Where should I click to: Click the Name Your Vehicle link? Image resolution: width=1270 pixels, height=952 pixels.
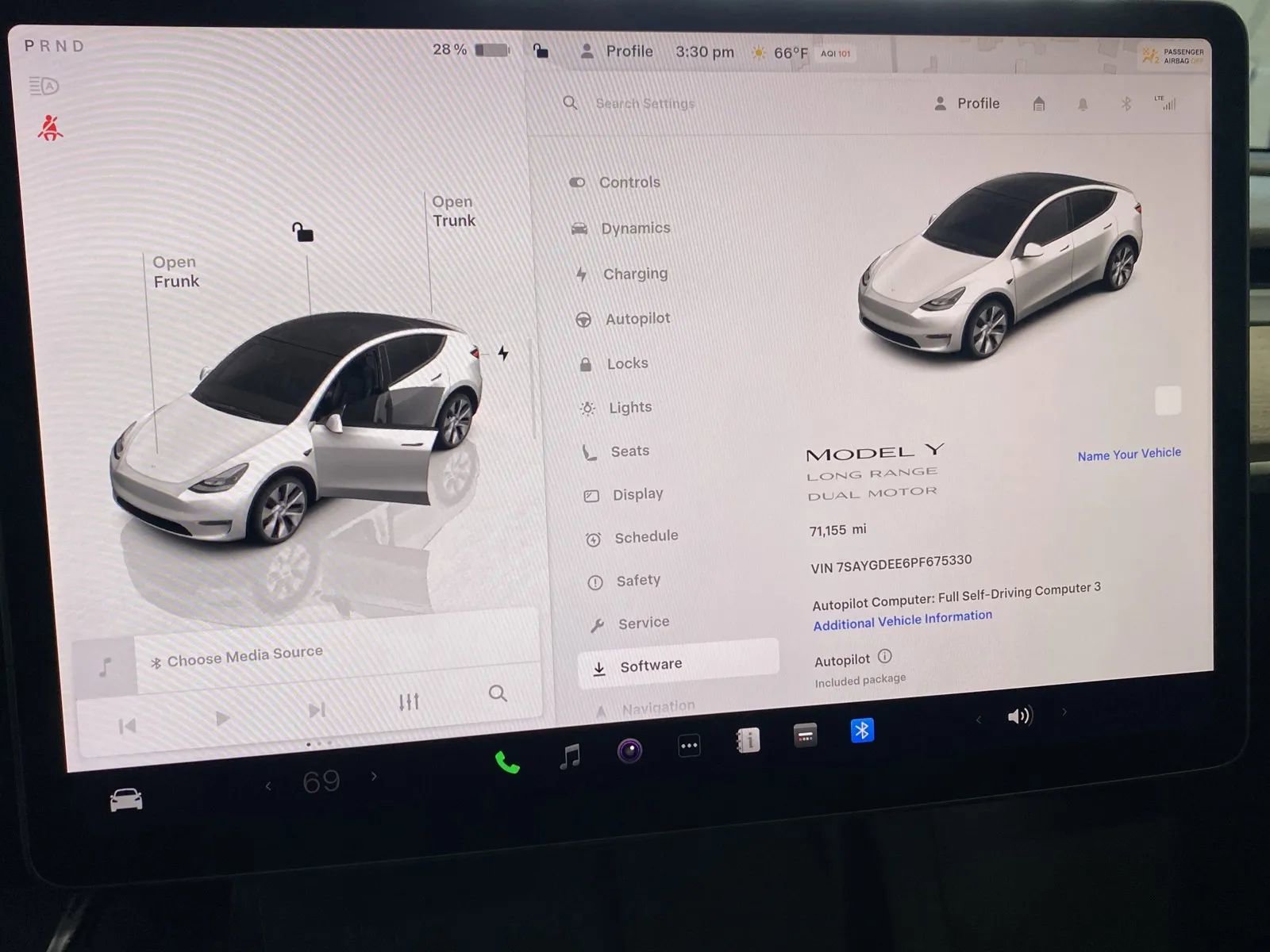[1129, 454]
